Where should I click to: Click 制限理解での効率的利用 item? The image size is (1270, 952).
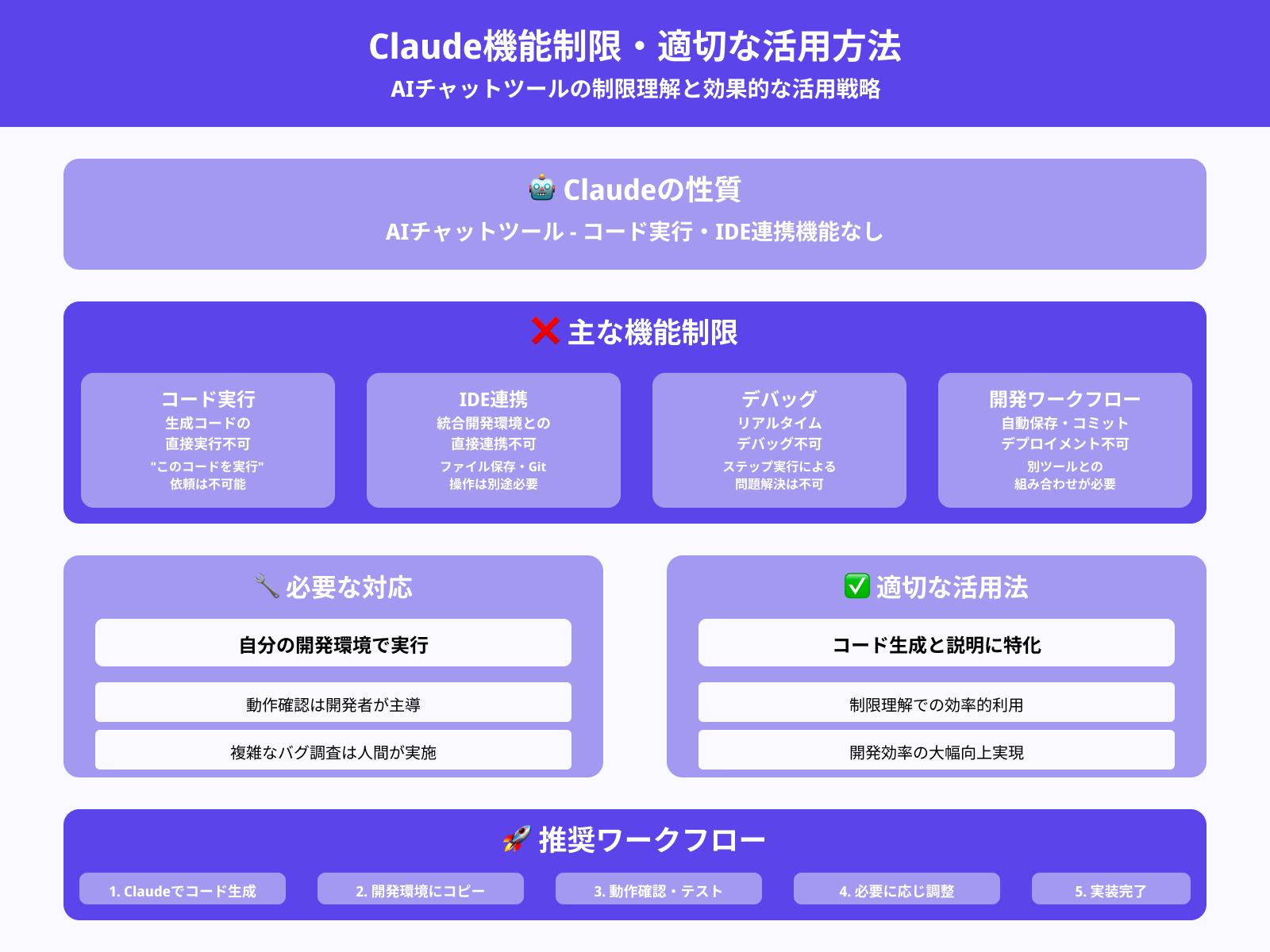click(x=937, y=702)
